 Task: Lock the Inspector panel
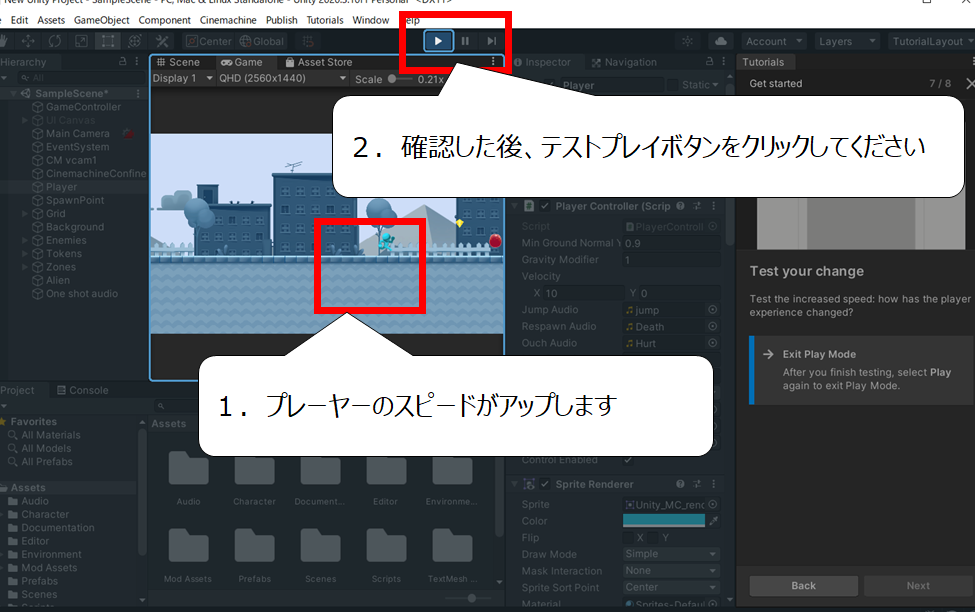pyautogui.click(x=709, y=62)
